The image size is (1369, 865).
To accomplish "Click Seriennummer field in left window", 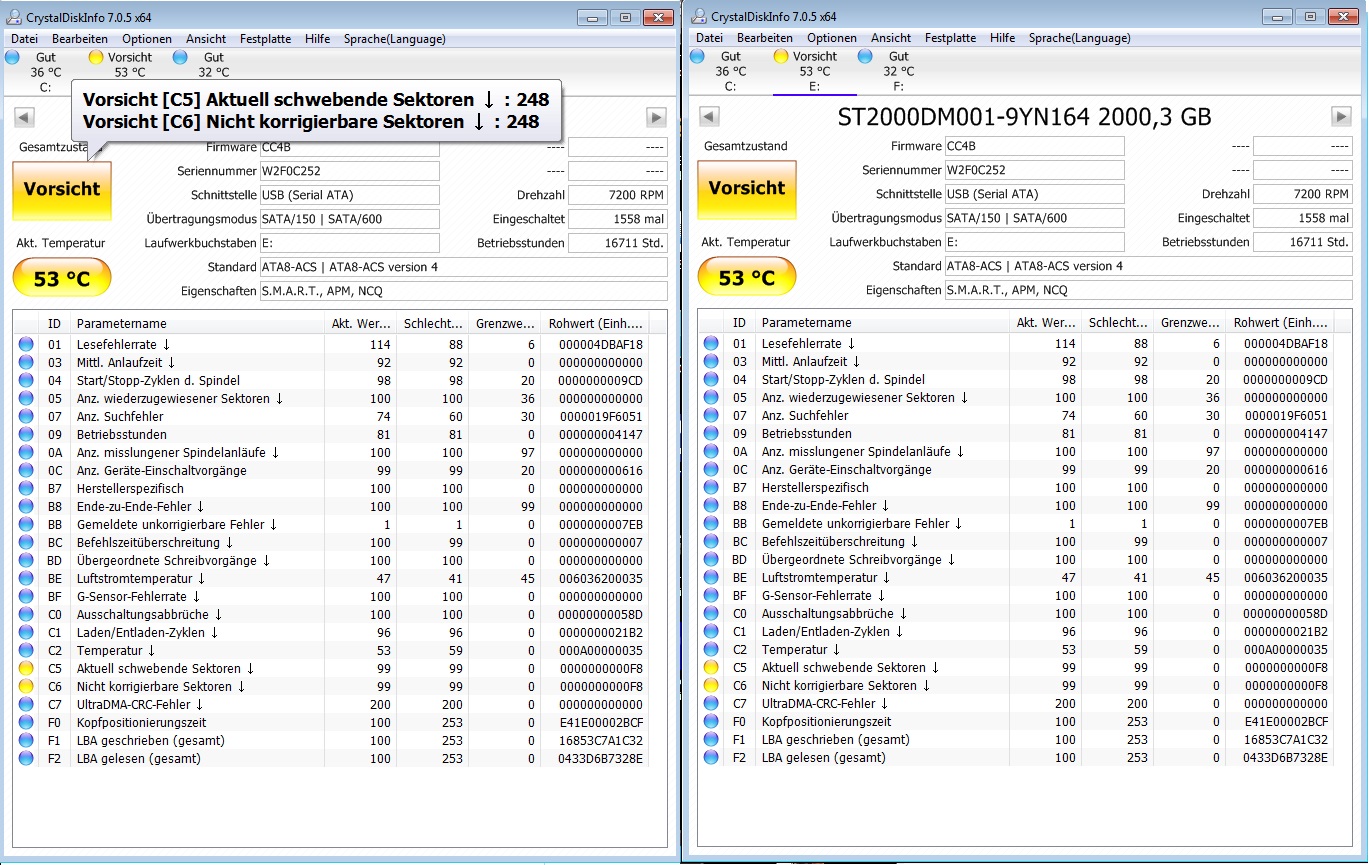I will tap(349, 171).
